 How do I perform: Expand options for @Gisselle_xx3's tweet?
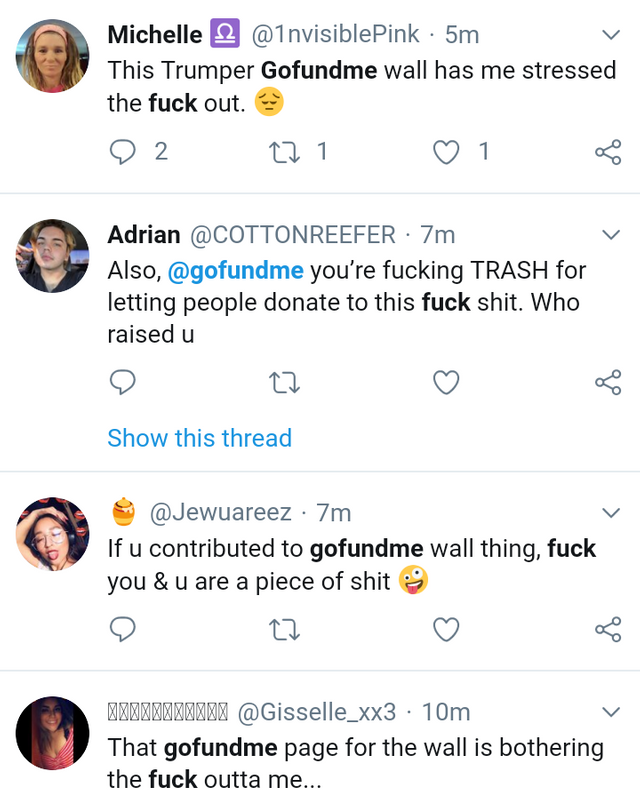(610, 712)
